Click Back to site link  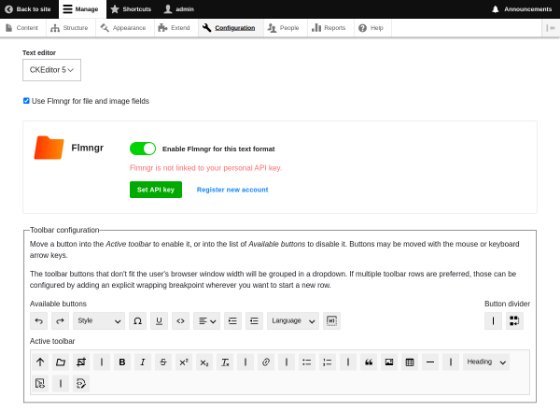point(28,9)
